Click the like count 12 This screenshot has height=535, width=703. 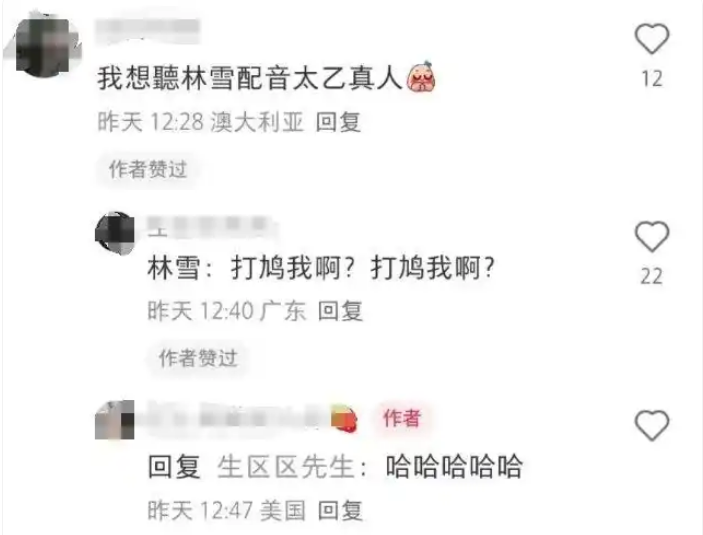tap(651, 78)
